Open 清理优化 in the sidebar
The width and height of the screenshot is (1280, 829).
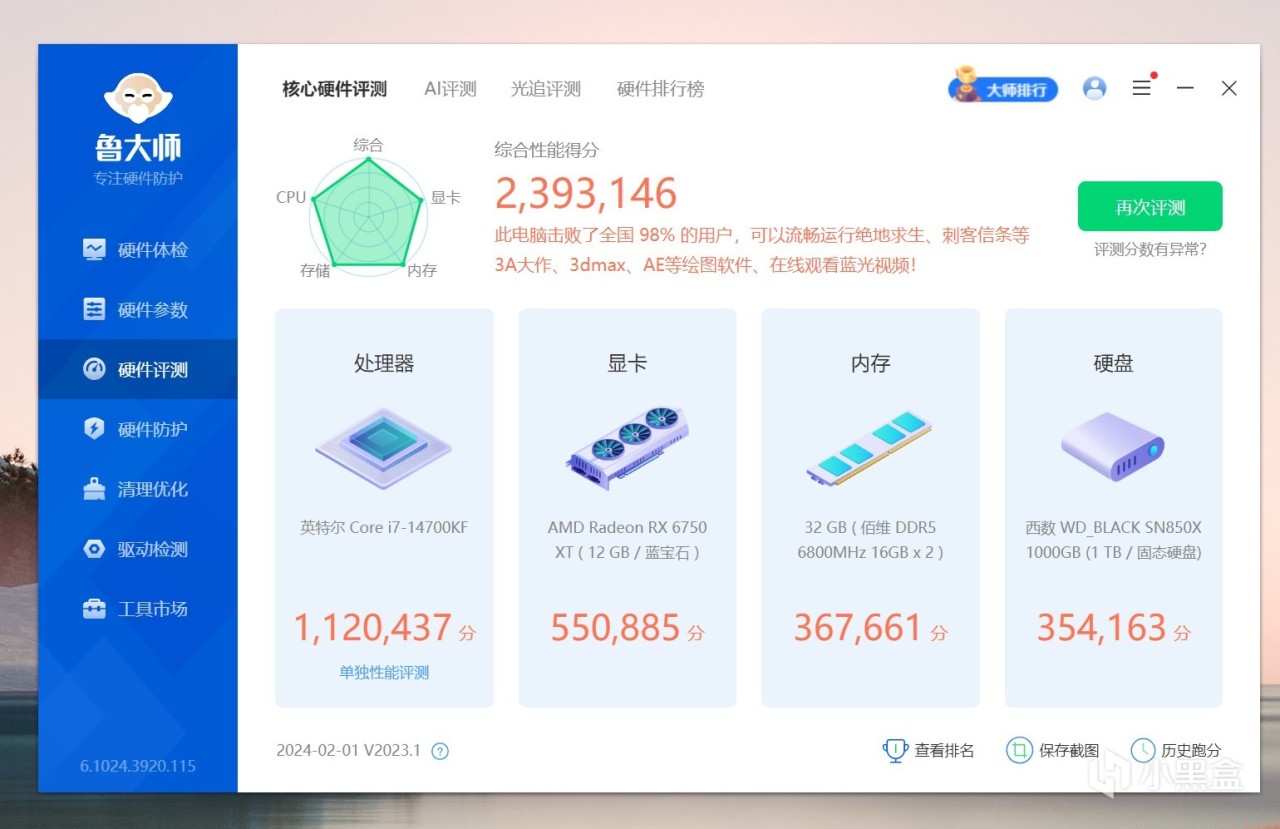(138, 489)
